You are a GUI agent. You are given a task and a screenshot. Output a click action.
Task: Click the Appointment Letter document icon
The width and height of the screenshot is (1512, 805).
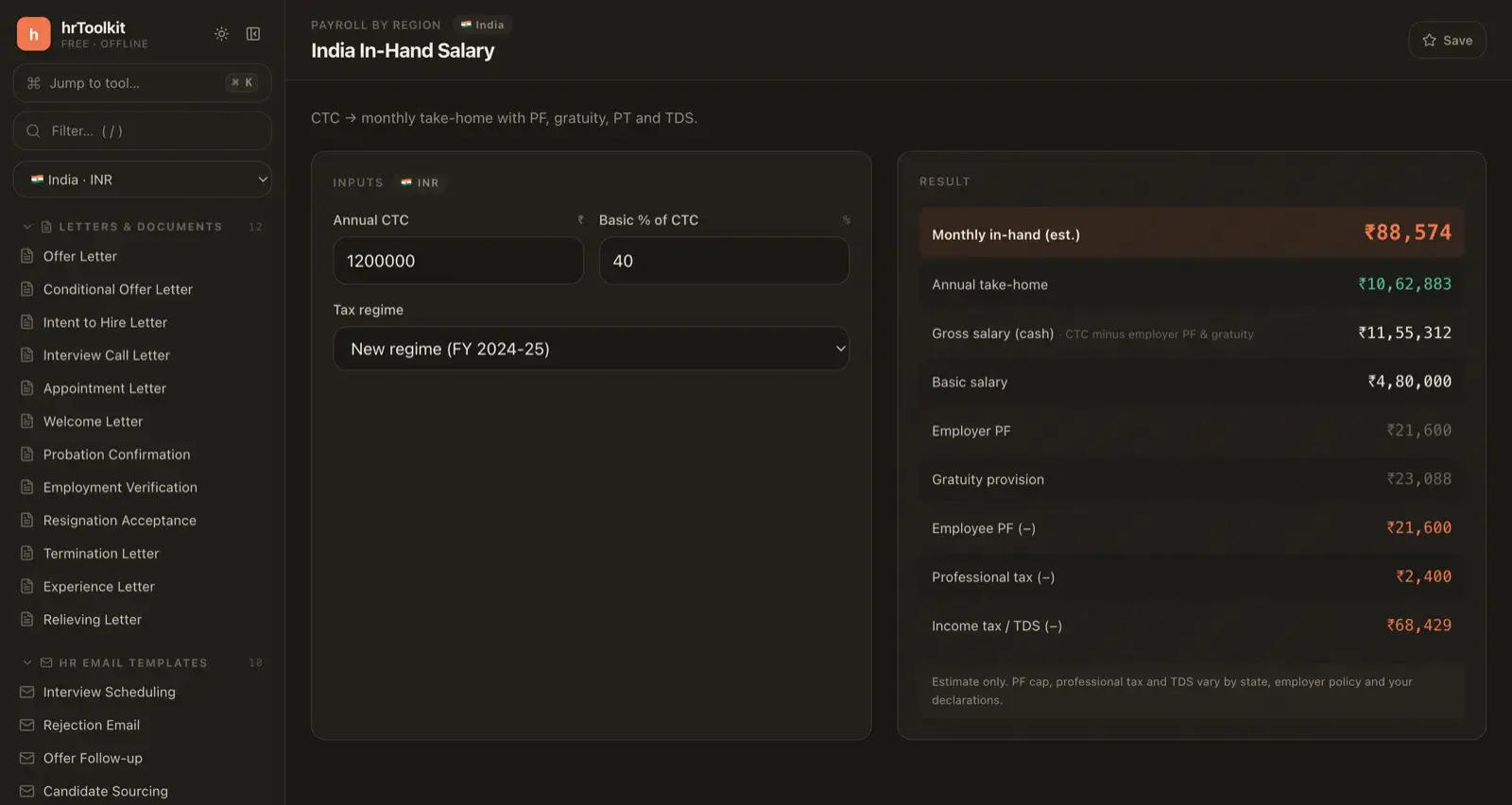coord(27,388)
